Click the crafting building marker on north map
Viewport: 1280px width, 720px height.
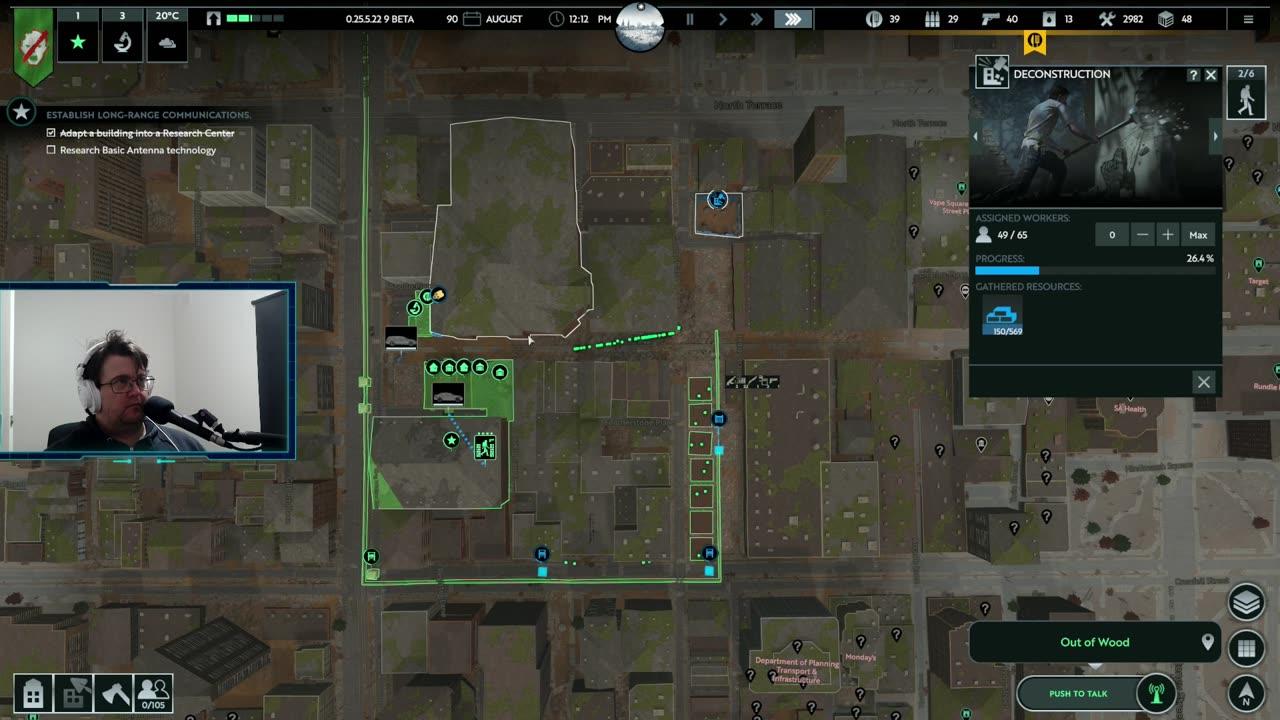pos(718,200)
